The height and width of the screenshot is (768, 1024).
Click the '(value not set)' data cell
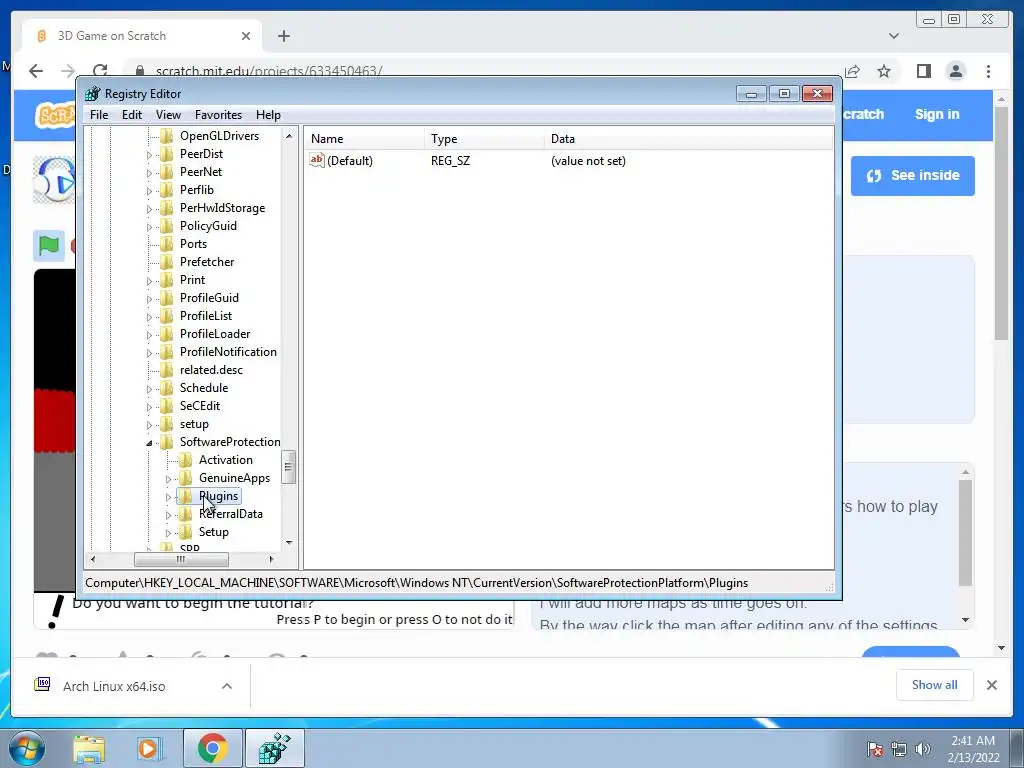click(x=588, y=161)
